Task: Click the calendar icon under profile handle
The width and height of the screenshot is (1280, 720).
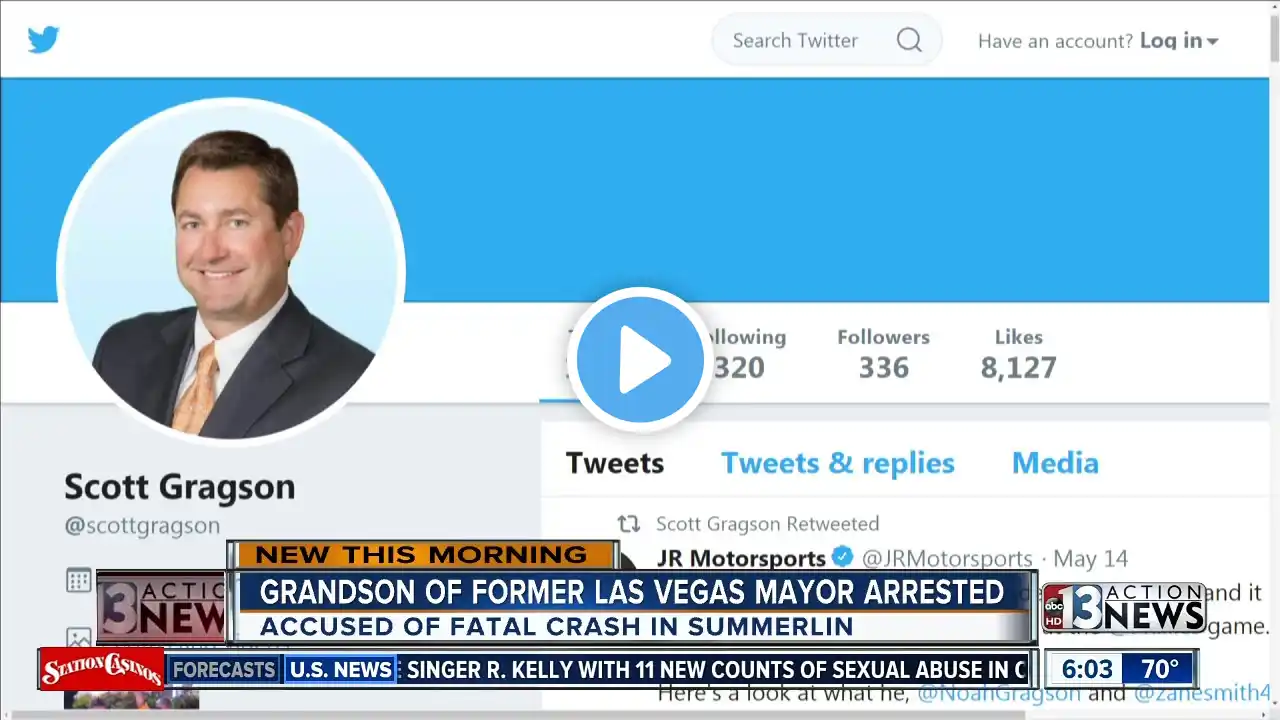Action: point(79,580)
